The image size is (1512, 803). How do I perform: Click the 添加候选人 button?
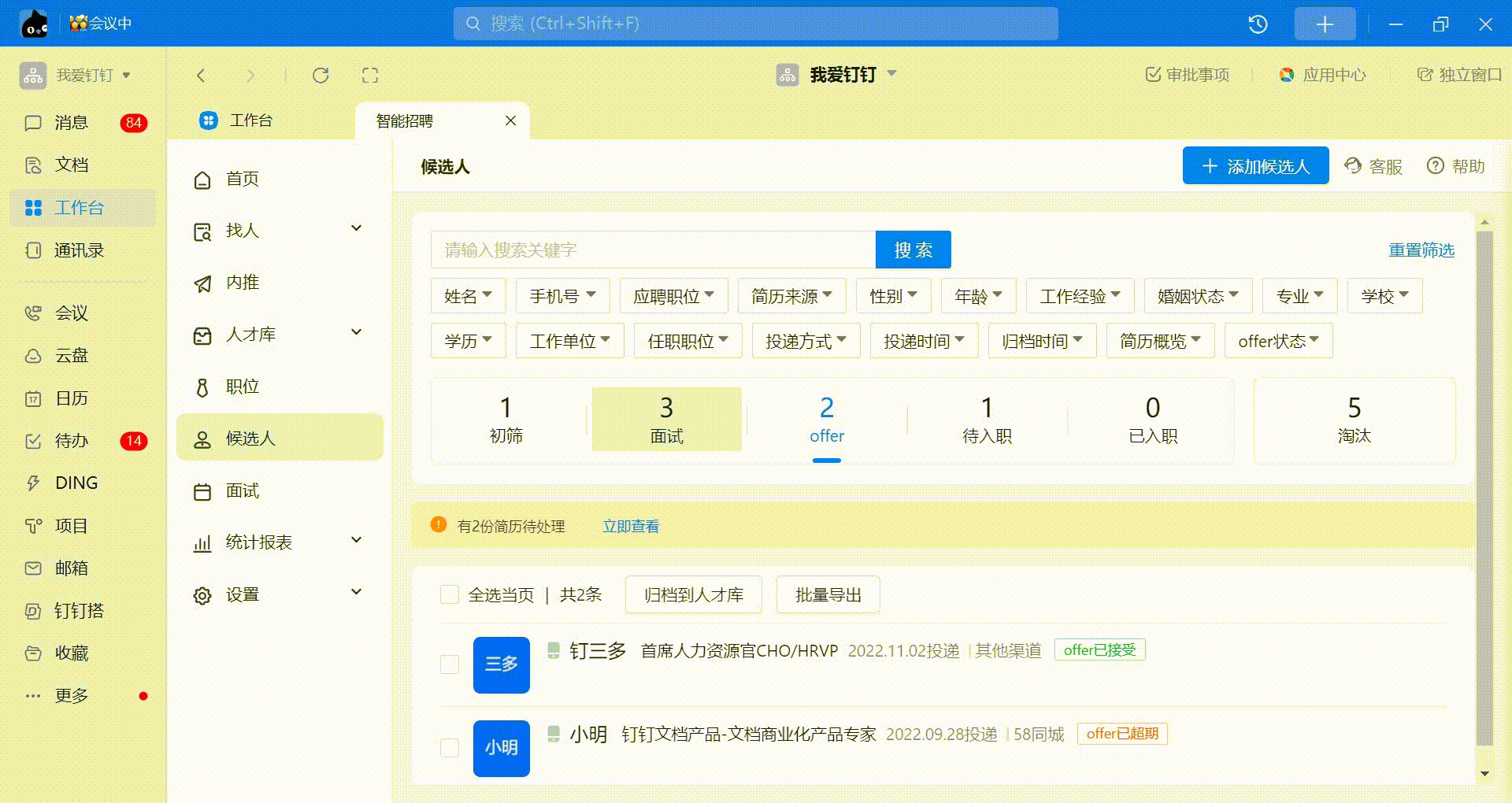(x=1255, y=166)
